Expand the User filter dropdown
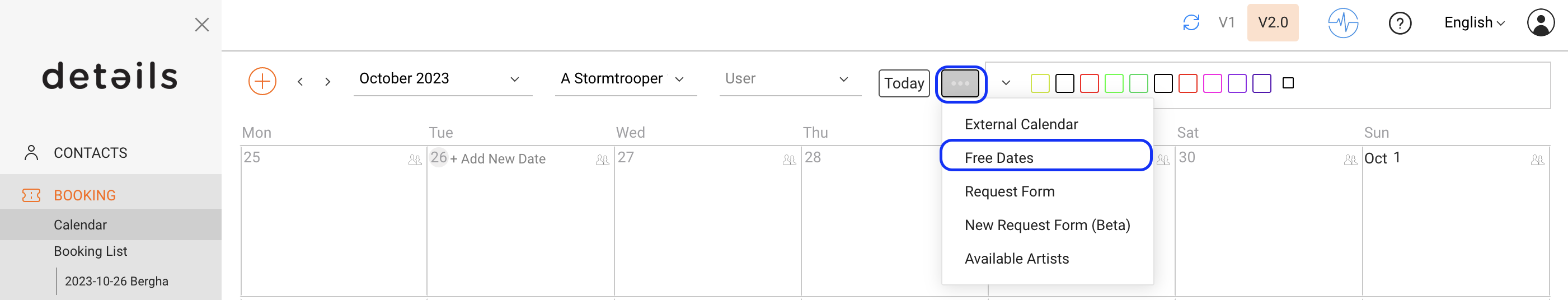Screen dimensions: 1568x300 790,79
